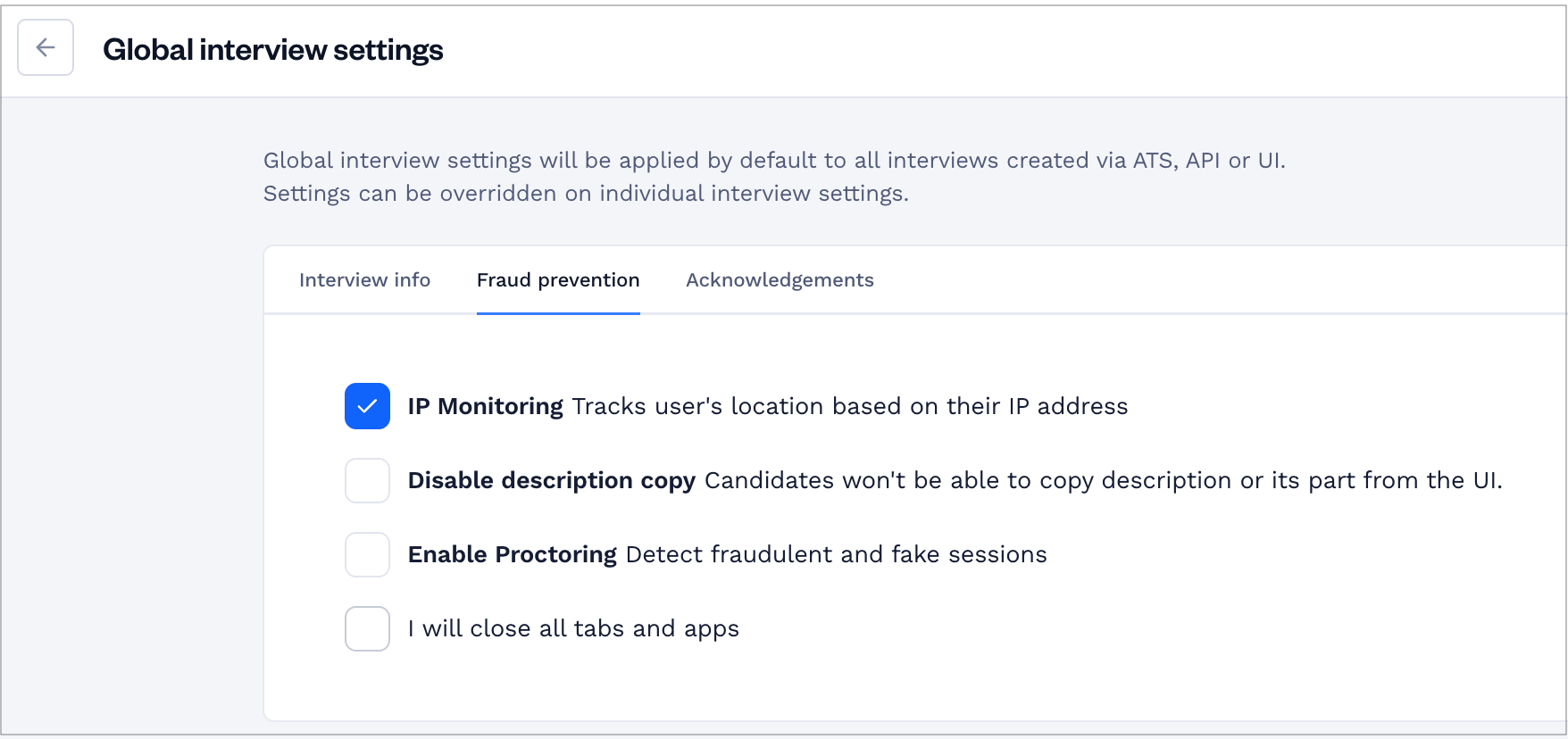Click the bold Enable Proctoring label
This screenshot has width=1568, height=739.
[512, 554]
